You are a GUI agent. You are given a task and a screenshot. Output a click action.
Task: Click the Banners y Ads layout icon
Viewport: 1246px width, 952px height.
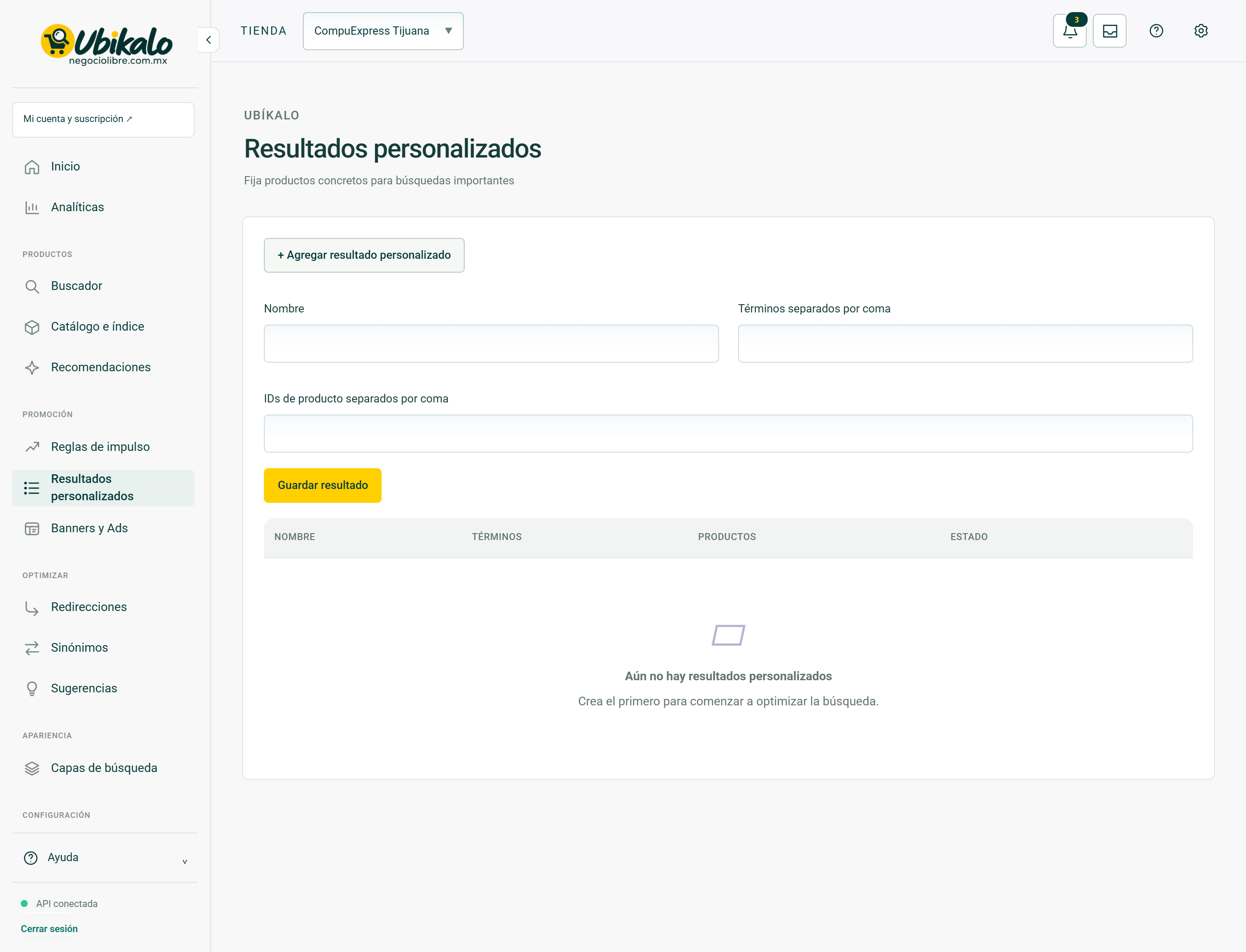point(32,529)
